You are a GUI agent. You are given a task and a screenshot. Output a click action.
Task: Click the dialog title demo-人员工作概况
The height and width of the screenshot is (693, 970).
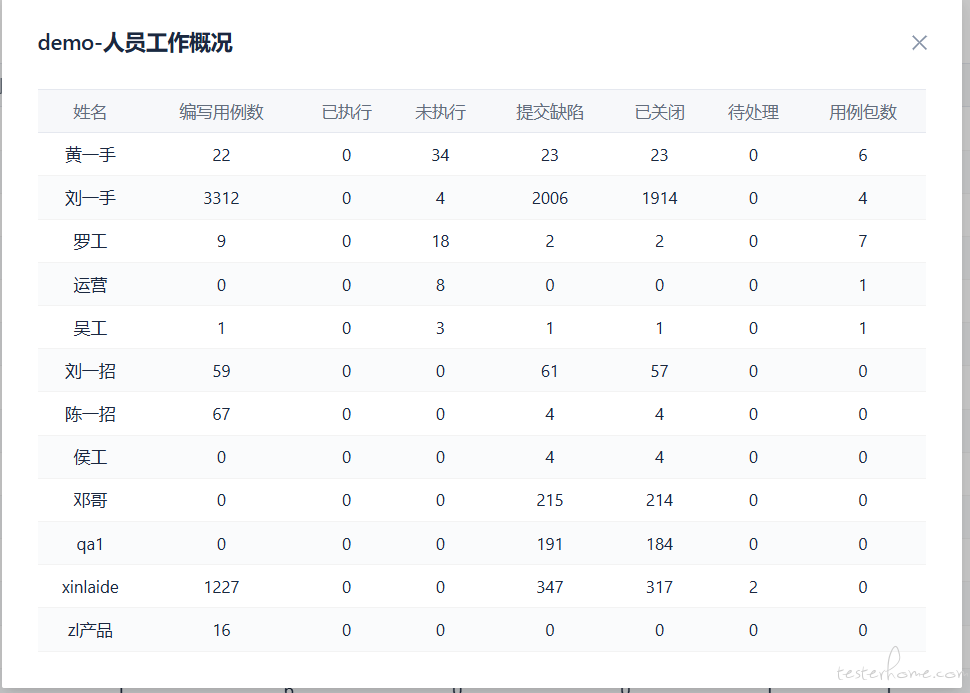[135, 43]
